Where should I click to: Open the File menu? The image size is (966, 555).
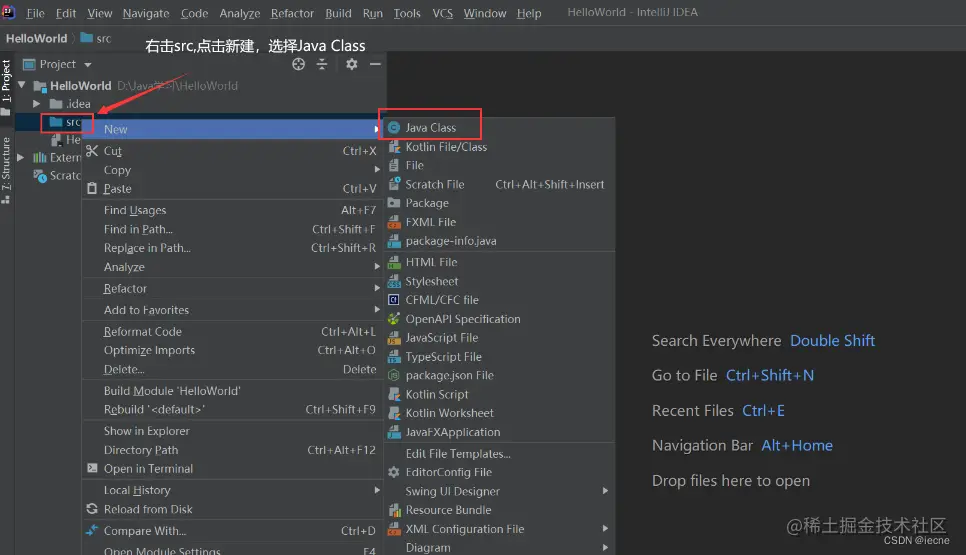pos(35,13)
